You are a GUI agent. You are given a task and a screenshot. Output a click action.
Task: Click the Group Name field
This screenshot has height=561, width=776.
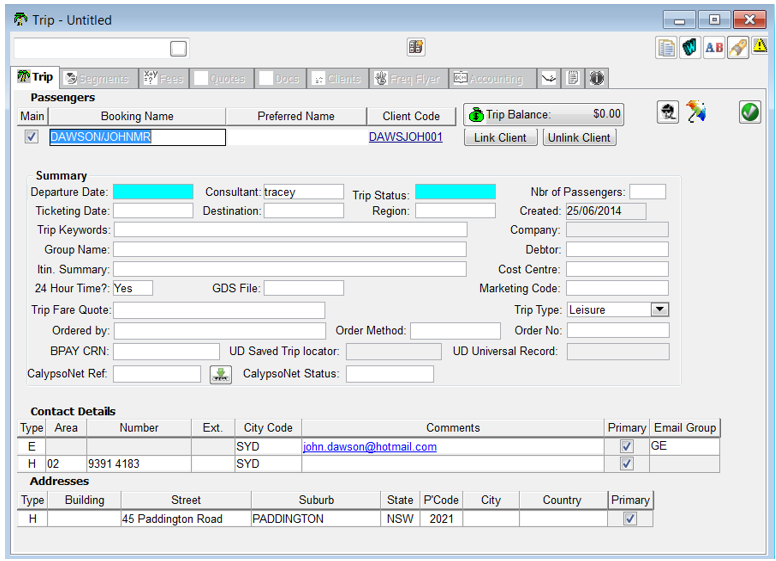coord(290,249)
